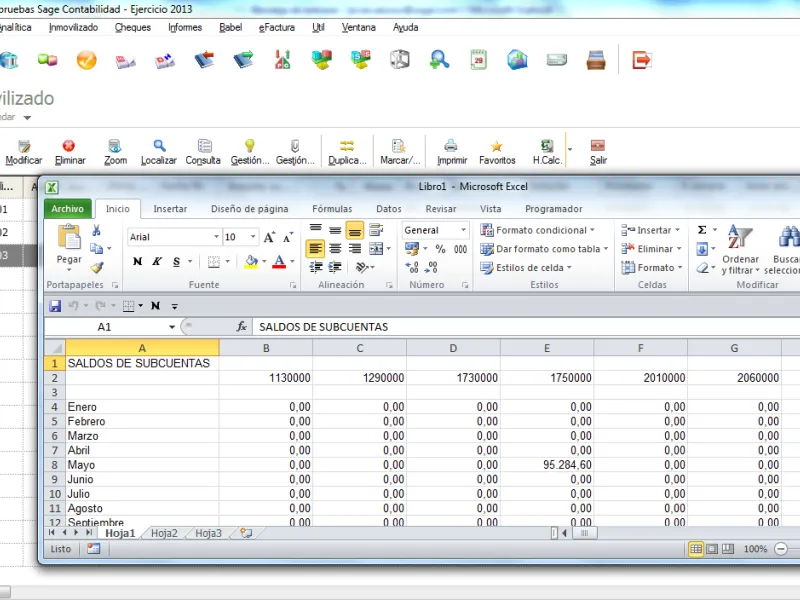Click the Modificar toolbar icon in Sage
The width and height of the screenshot is (800, 600).
pyautogui.click(x=23, y=152)
